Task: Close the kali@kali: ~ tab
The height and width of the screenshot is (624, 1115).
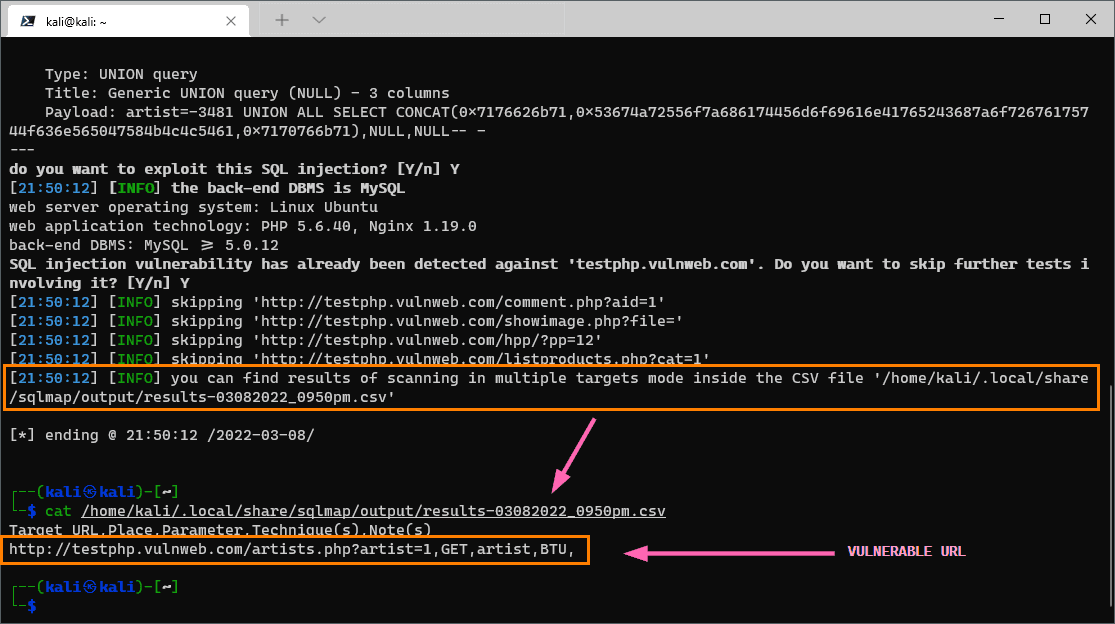Action: click(x=231, y=21)
